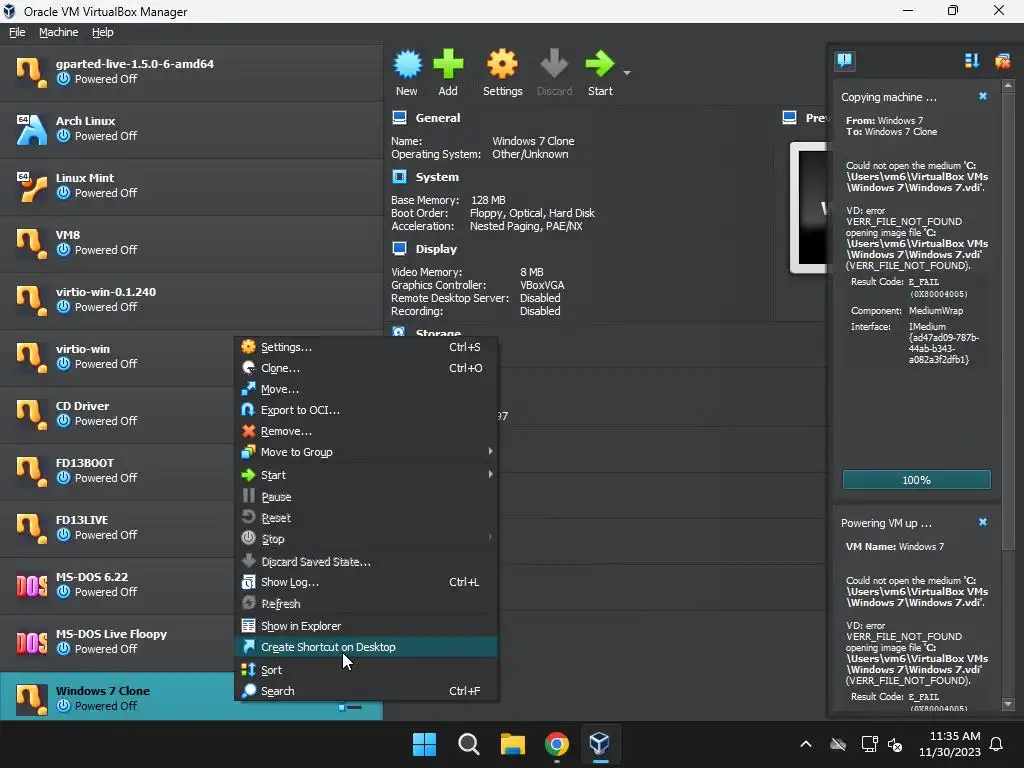Click Discard Saved State... menu entry
The image size is (1024, 768).
click(366, 562)
